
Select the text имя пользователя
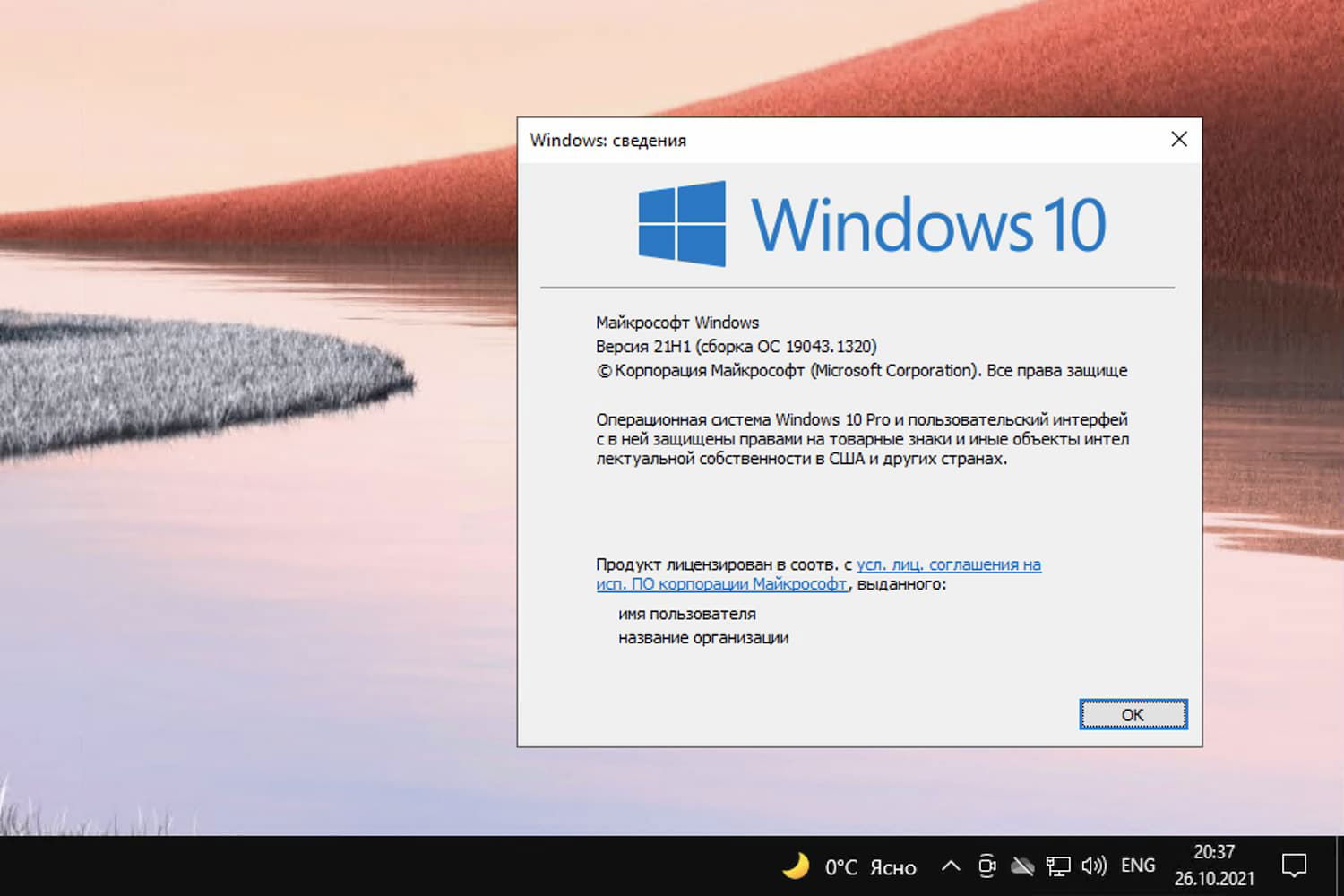click(x=686, y=613)
